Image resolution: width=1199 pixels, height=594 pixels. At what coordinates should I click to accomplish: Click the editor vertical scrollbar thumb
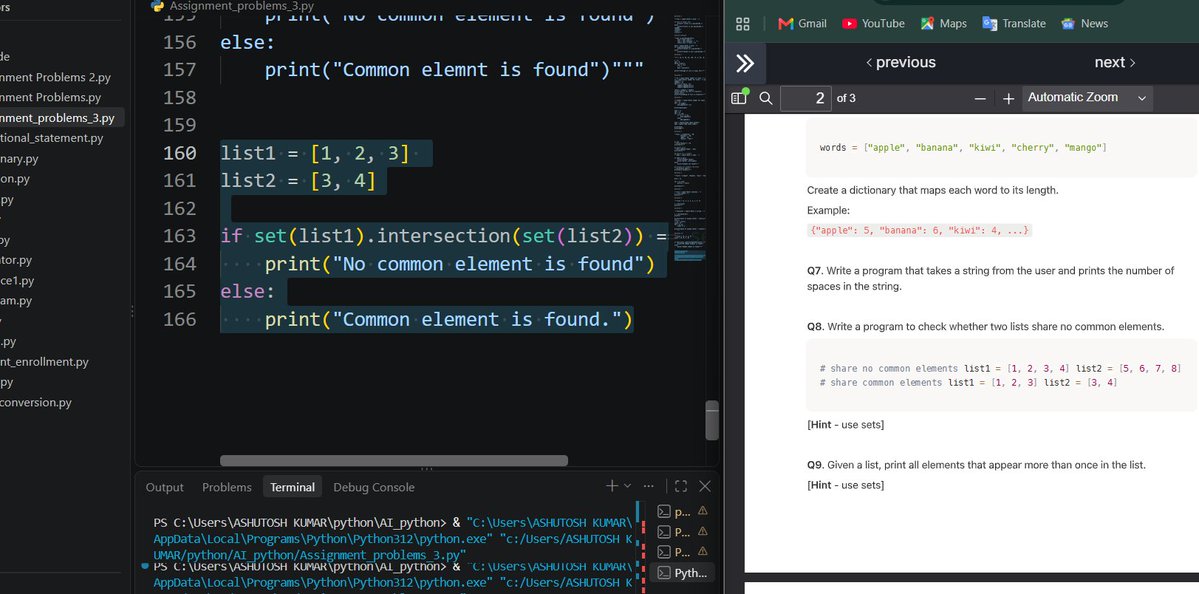[712, 420]
